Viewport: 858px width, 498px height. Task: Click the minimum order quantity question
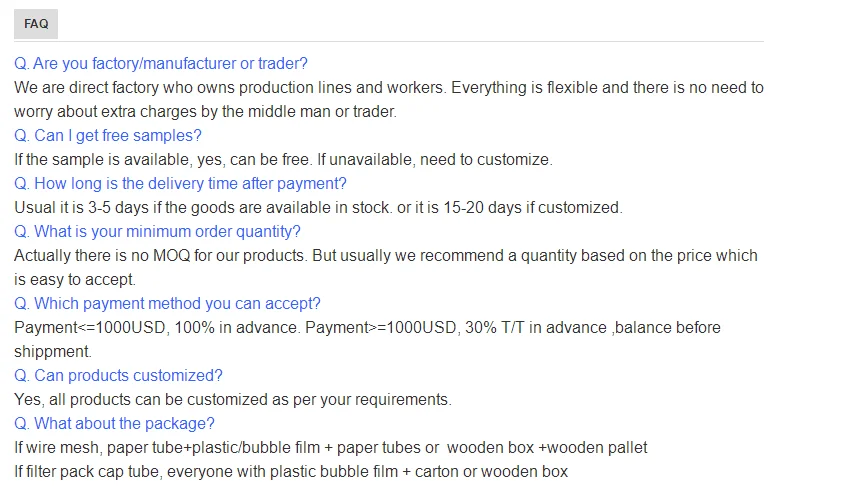tap(158, 231)
